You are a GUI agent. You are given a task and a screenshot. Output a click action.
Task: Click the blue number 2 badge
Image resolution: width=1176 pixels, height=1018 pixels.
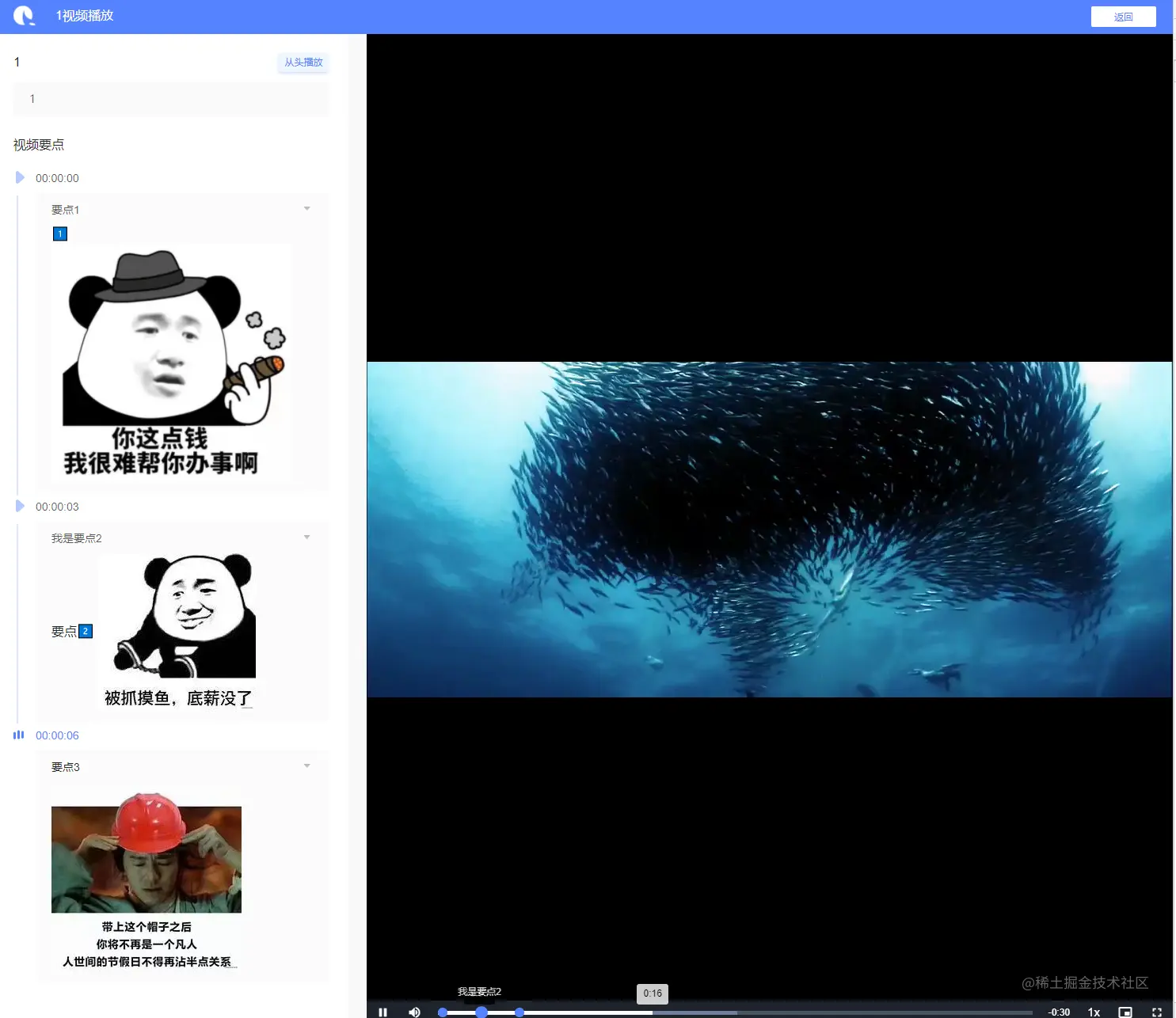[x=86, y=631]
